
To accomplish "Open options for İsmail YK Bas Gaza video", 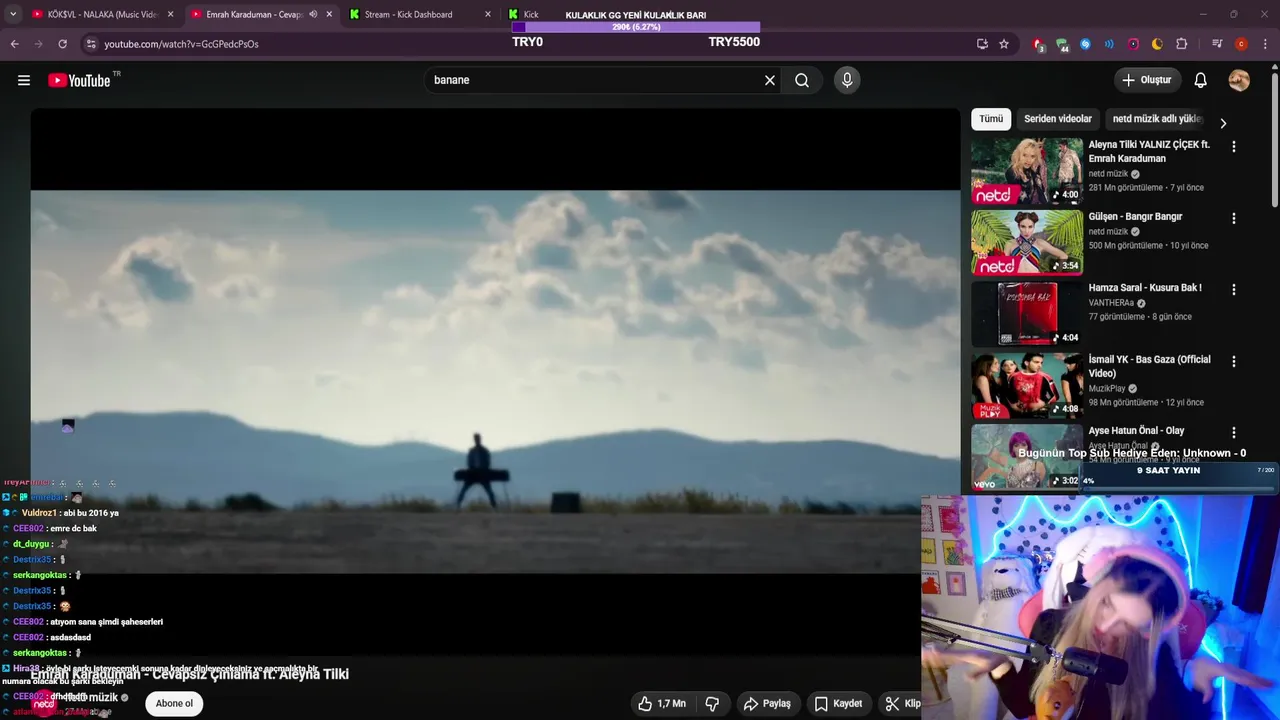I will point(1234,361).
